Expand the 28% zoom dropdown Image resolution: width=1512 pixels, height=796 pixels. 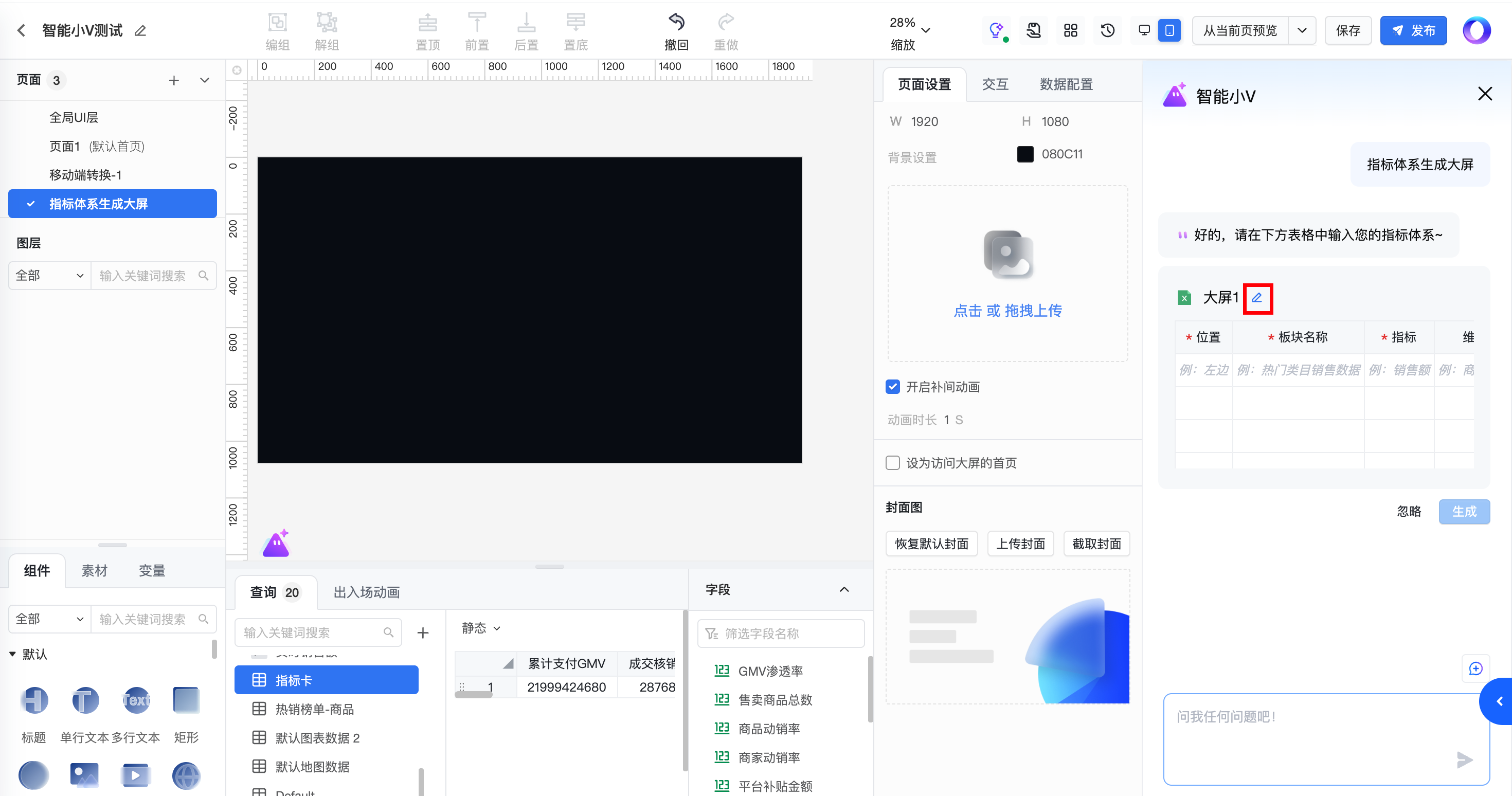coord(926,30)
